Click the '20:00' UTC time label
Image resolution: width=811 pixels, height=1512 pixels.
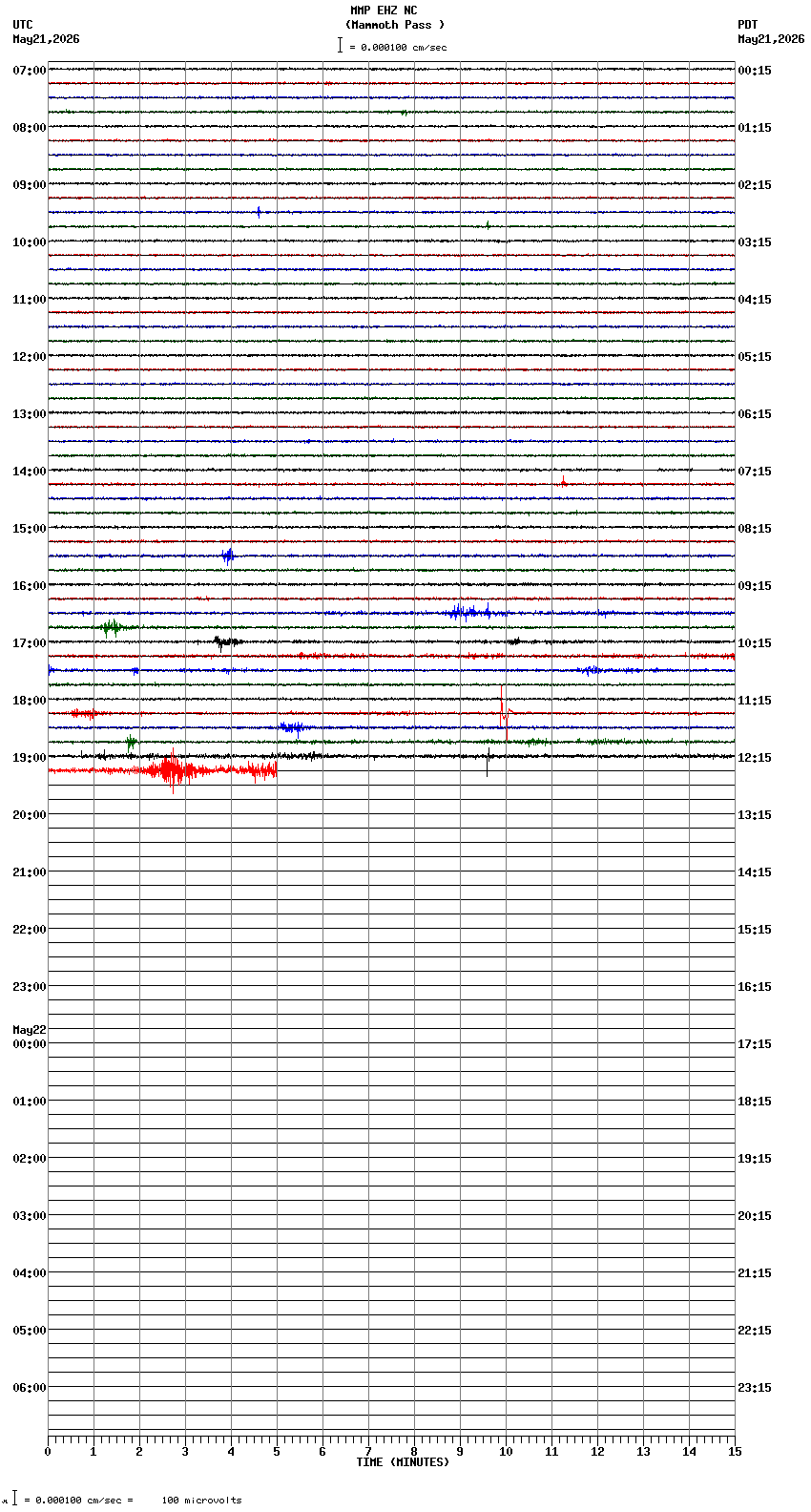pos(30,815)
